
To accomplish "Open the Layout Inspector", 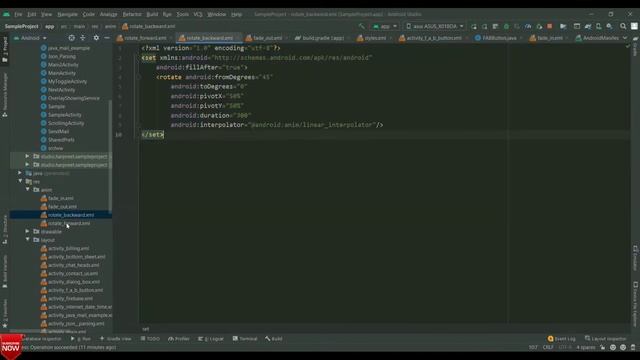I will tap(606, 339).
